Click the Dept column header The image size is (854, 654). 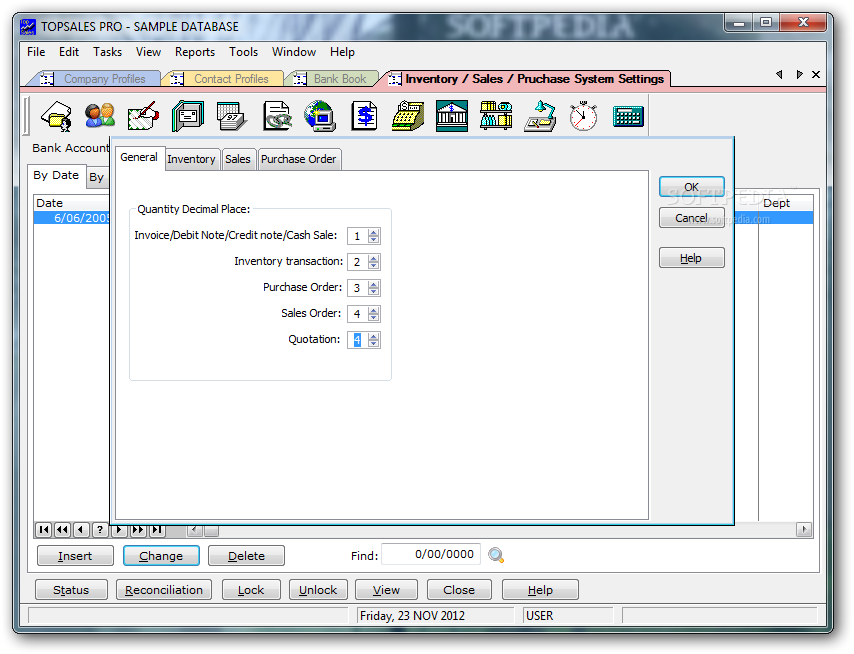(x=785, y=203)
